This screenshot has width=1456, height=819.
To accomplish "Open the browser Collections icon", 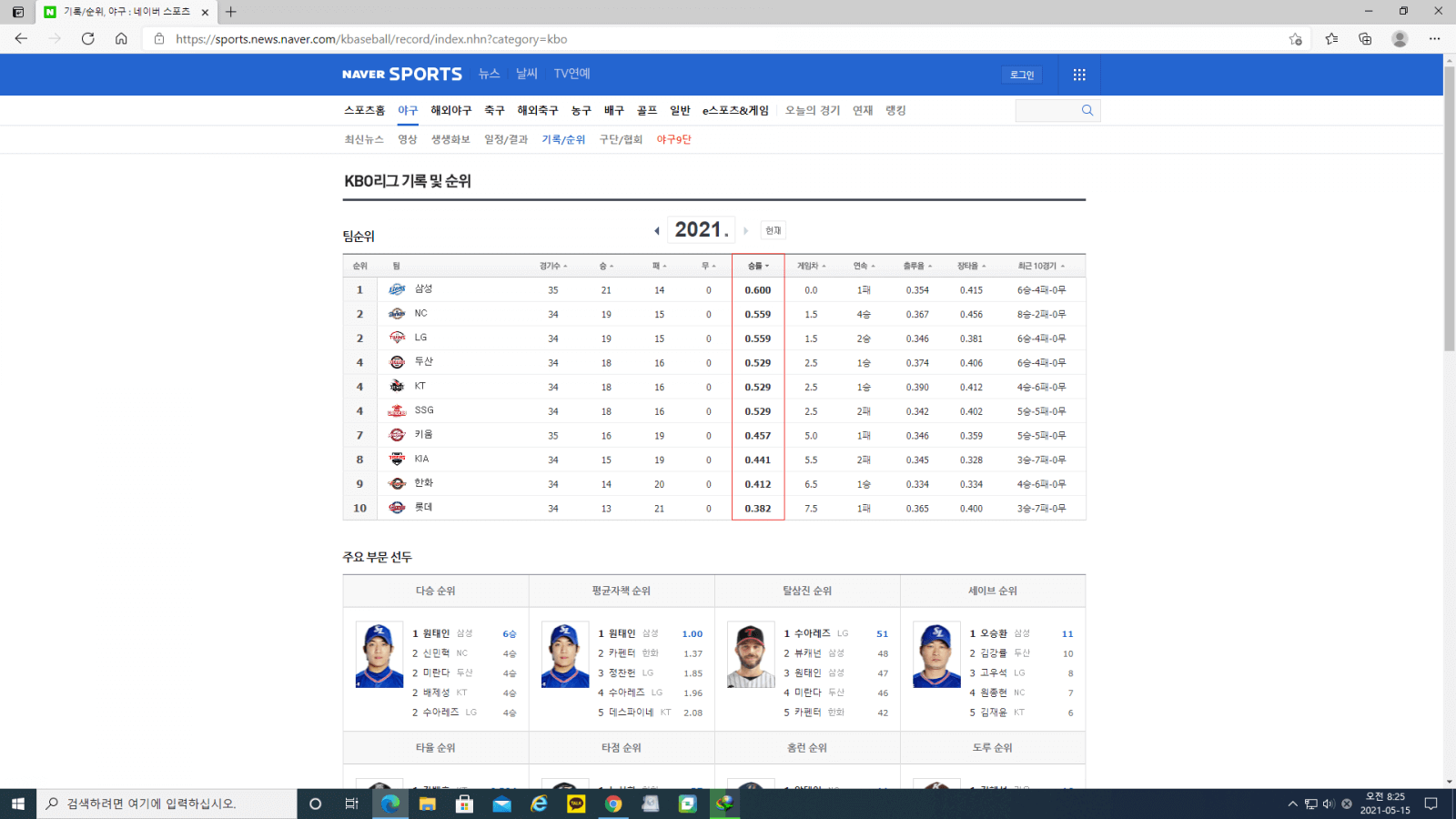I will tap(1365, 38).
